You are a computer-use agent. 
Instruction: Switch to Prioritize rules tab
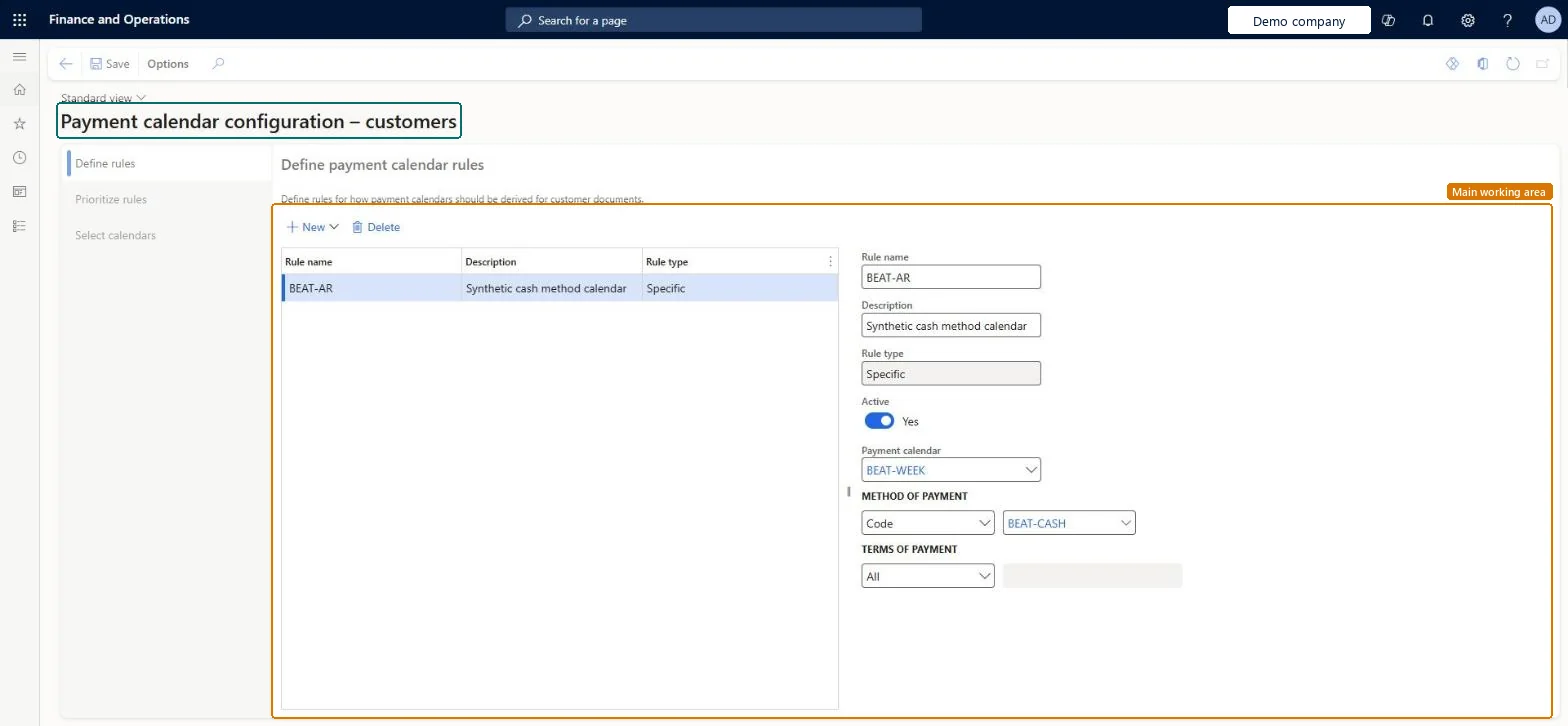point(111,199)
